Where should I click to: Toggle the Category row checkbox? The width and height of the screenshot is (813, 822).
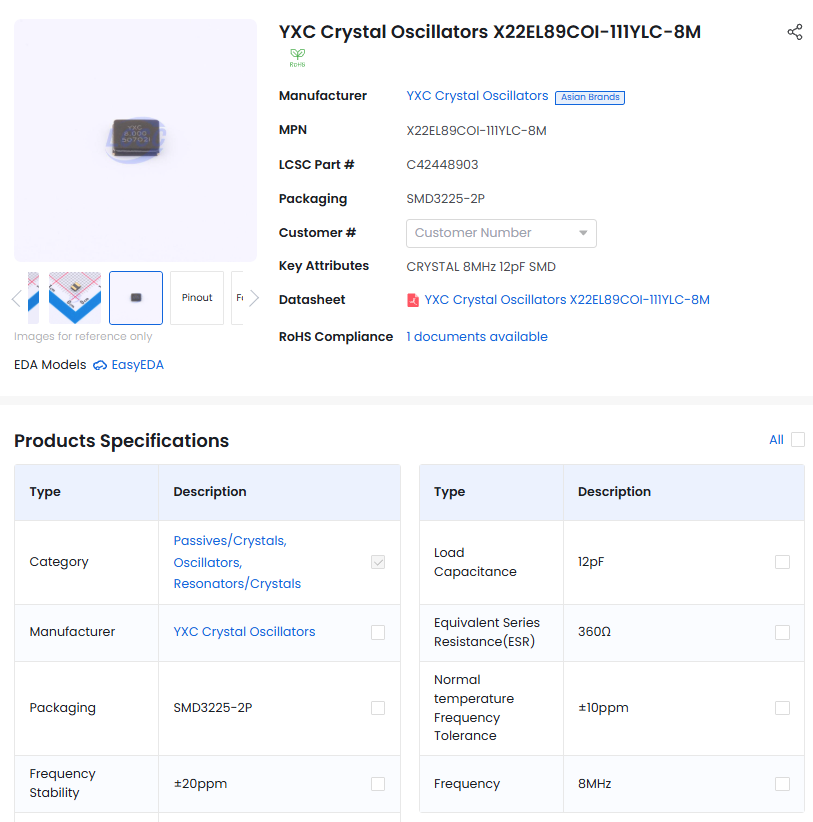click(378, 562)
